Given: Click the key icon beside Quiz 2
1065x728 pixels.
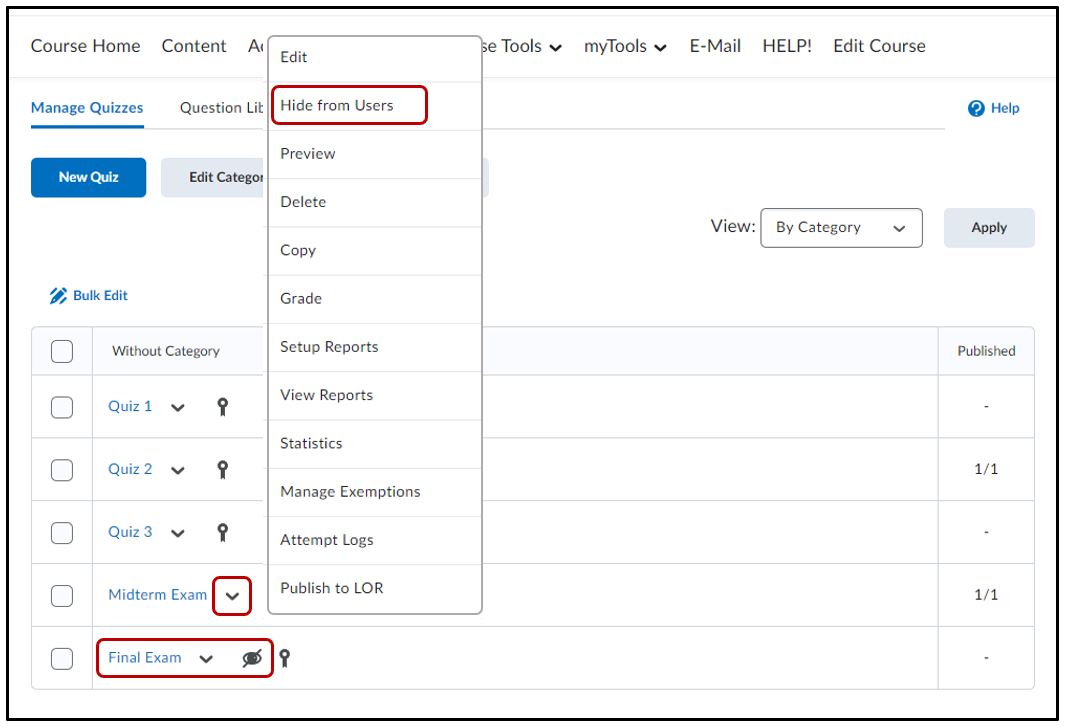Looking at the screenshot, I should 223,469.
